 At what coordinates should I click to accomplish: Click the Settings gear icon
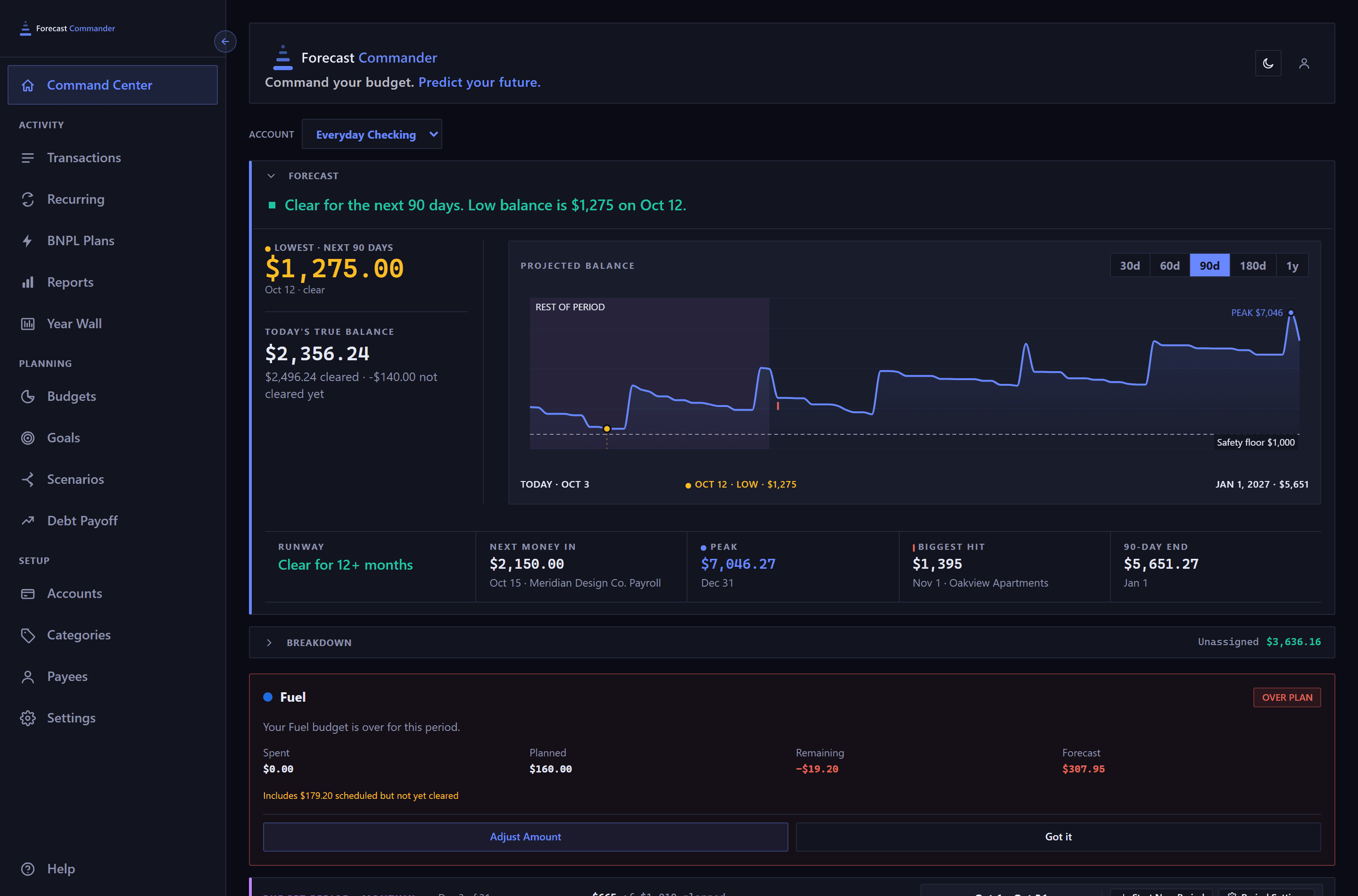click(x=27, y=718)
